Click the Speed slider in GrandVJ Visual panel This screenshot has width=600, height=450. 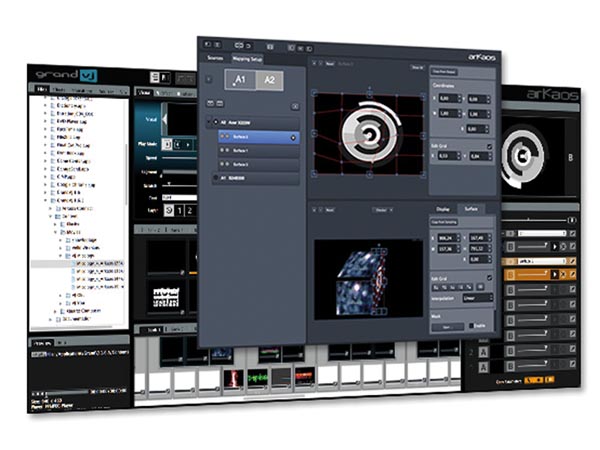click(x=179, y=158)
